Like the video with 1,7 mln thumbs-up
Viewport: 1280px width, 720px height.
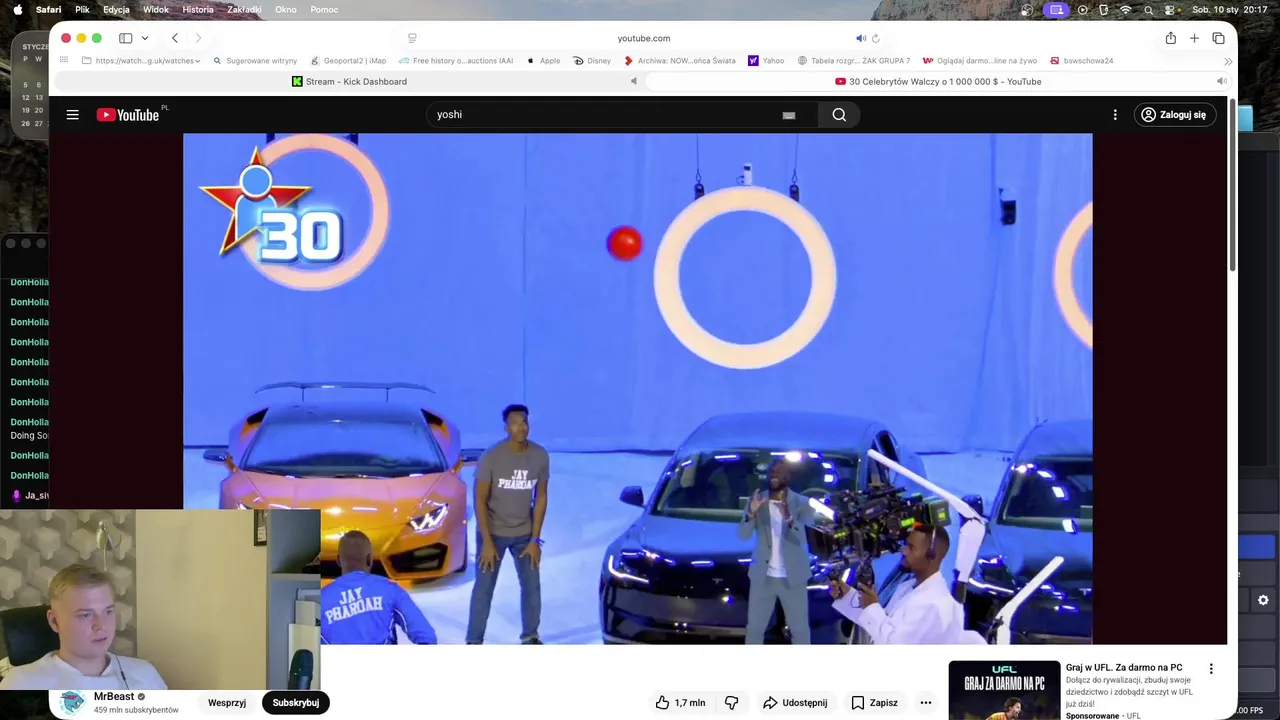pos(680,703)
